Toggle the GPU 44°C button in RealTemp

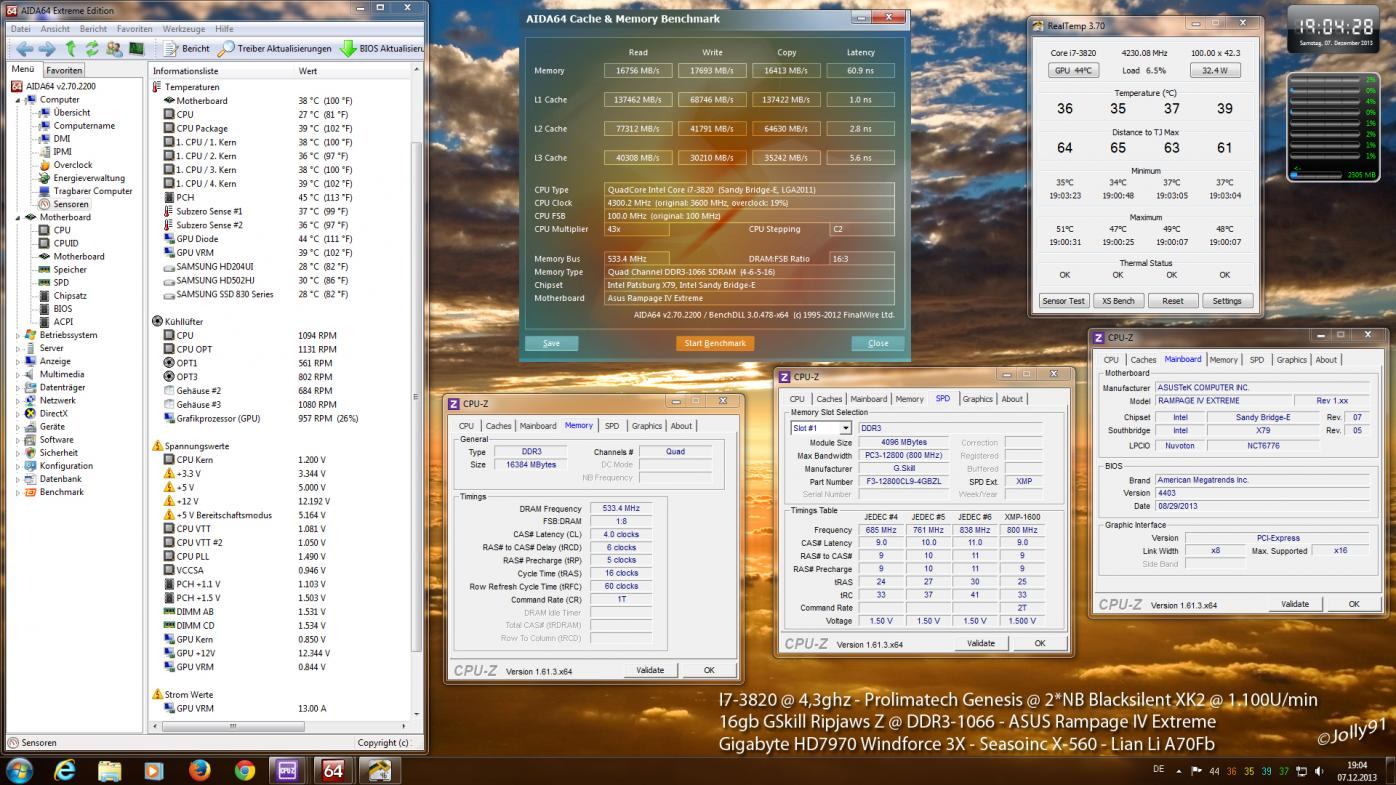1074,70
